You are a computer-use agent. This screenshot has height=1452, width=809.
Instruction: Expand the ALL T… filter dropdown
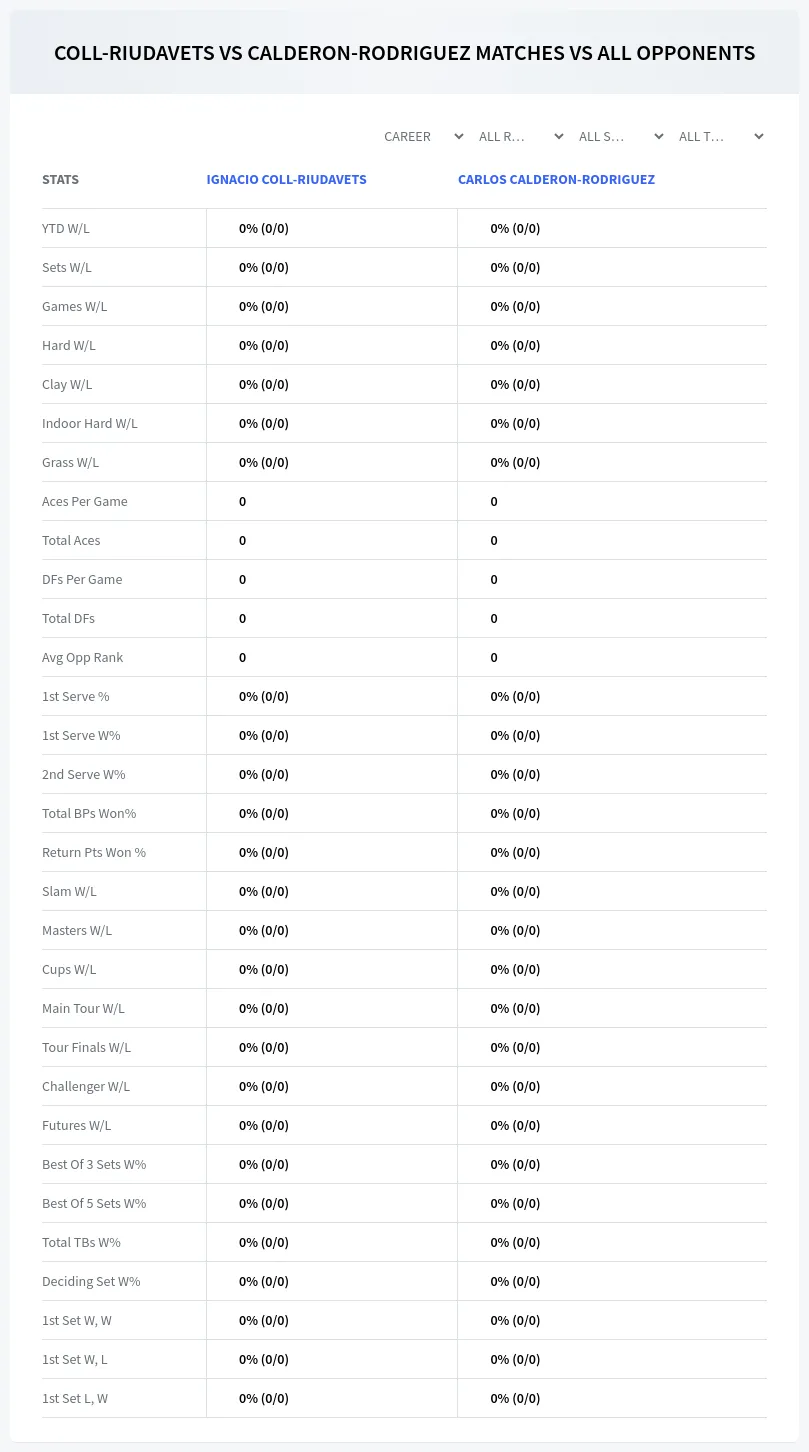pos(721,136)
